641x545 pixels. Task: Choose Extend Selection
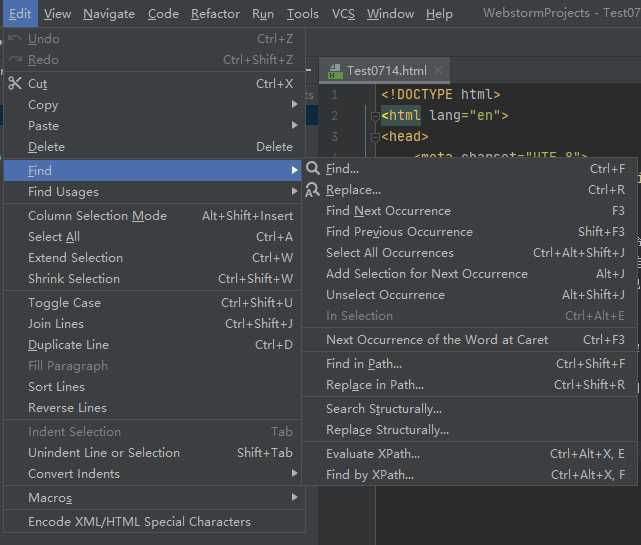(152, 258)
